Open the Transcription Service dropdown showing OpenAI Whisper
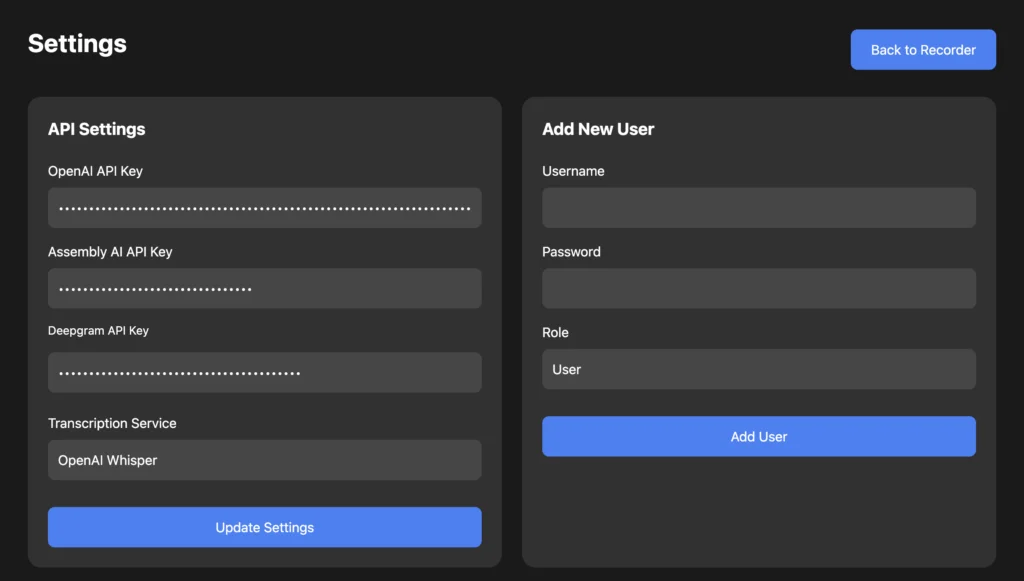1024x581 pixels. coord(264,460)
